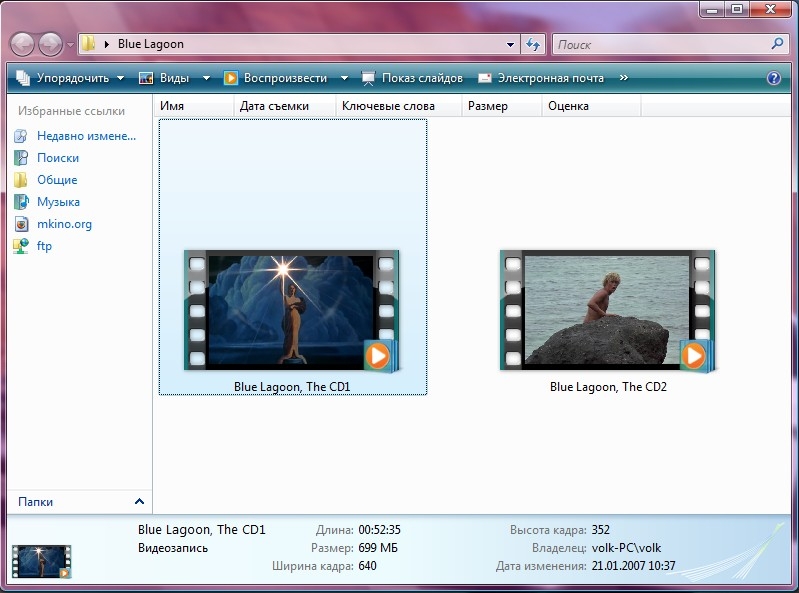Sort by the Размер column header
The height and width of the screenshot is (593, 799).
pyautogui.click(x=501, y=106)
